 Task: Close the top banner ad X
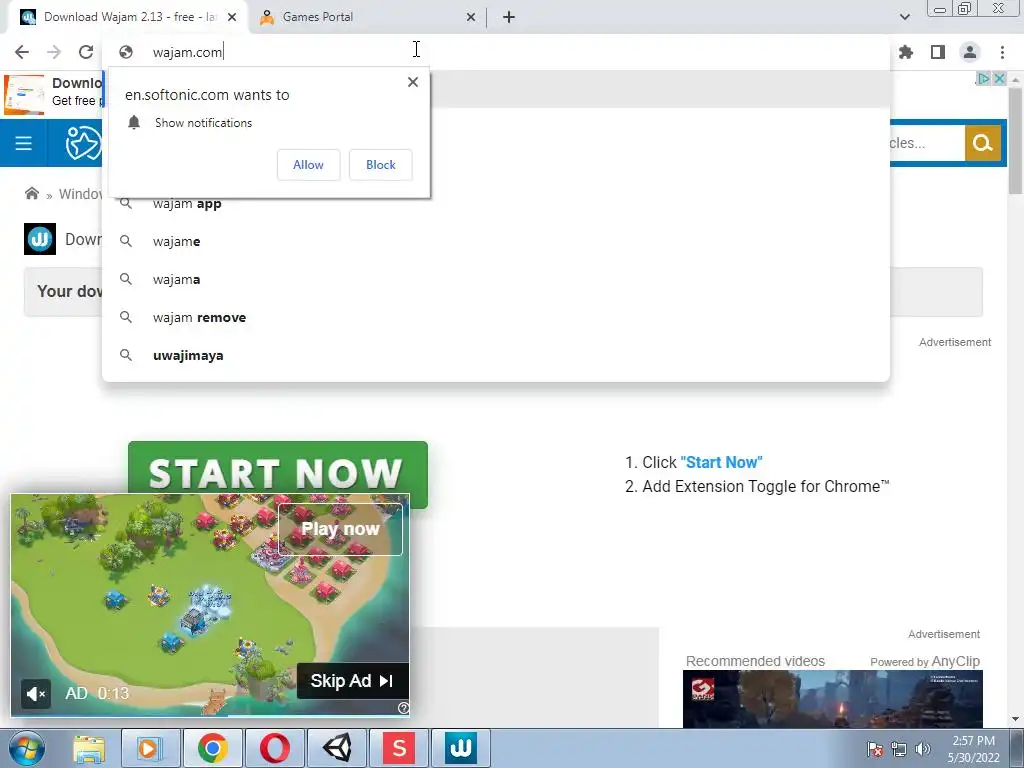pyautogui.click(x=999, y=78)
